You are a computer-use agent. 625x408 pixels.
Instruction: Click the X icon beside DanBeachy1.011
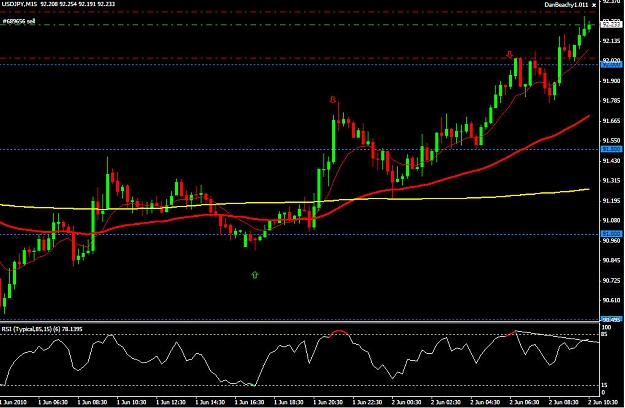point(594,5)
